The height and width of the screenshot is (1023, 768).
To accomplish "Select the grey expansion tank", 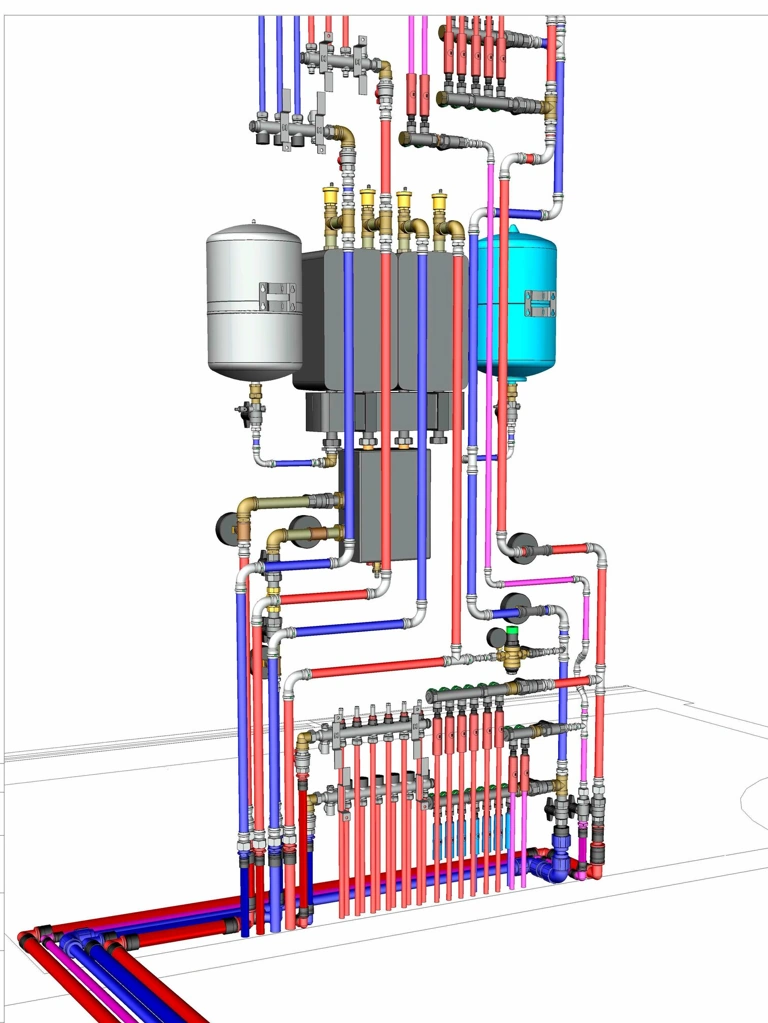I will coord(254,302).
